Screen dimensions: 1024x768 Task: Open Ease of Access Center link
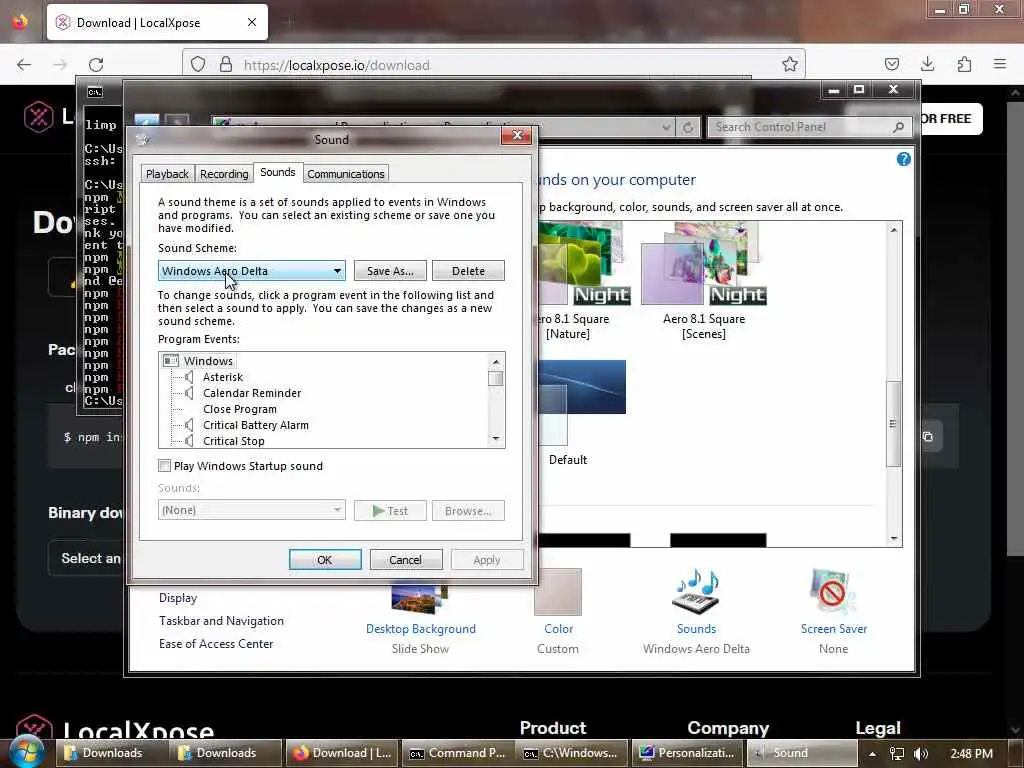216,643
